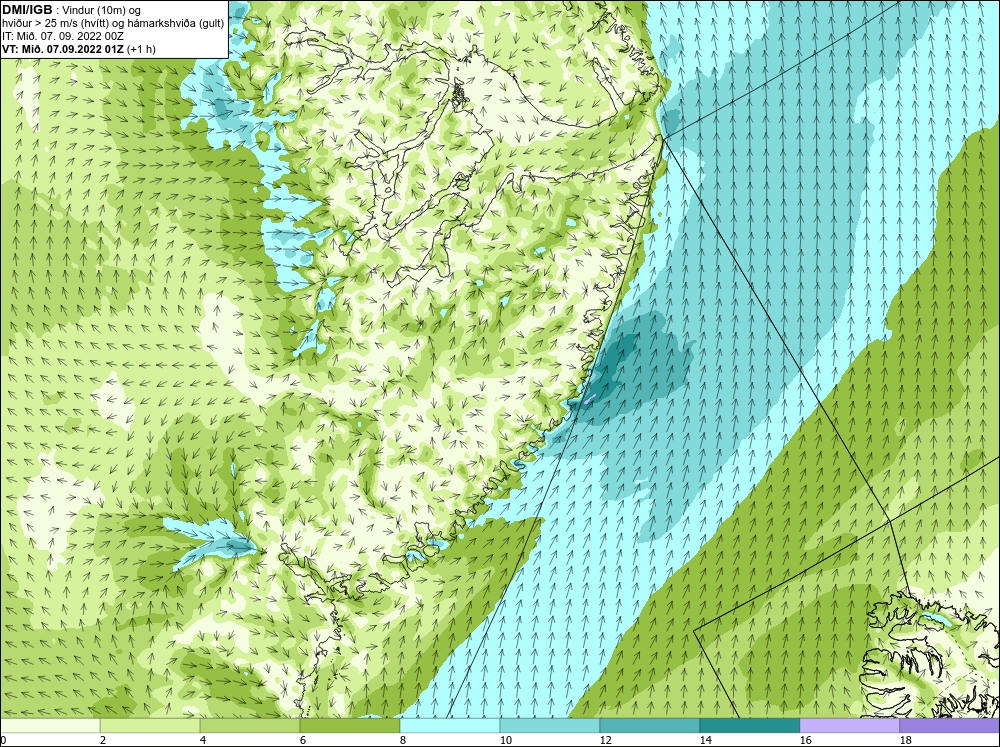Pick the 10–12 m/s light teal legend swatch
1000x747 pixels.
tap(550, 726)
